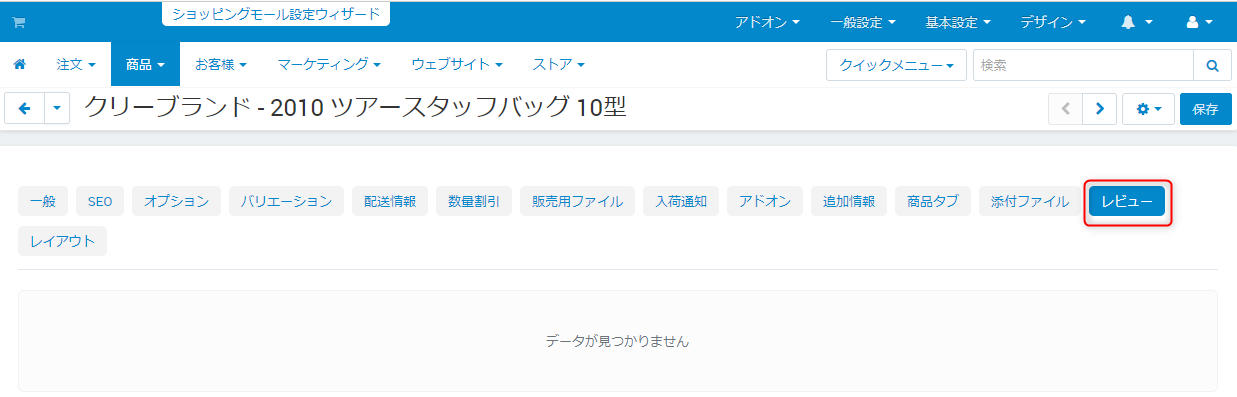
Task: Expand the dropdown beside the back arrow
Action: 58,109
